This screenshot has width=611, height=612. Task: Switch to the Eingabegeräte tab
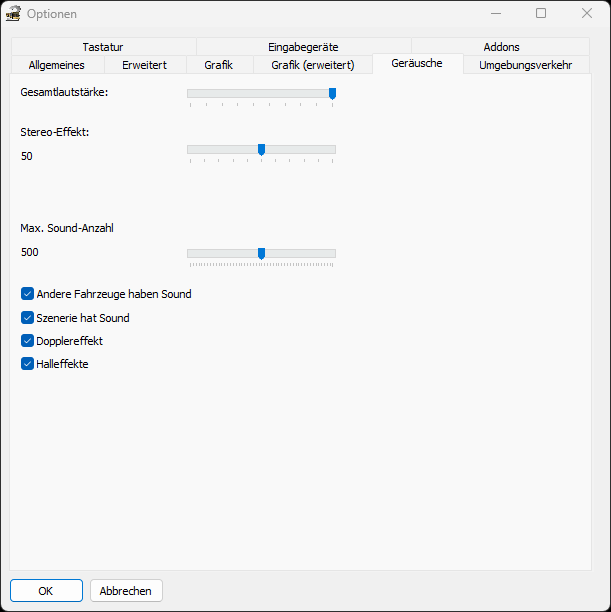[x=303, y=47]
